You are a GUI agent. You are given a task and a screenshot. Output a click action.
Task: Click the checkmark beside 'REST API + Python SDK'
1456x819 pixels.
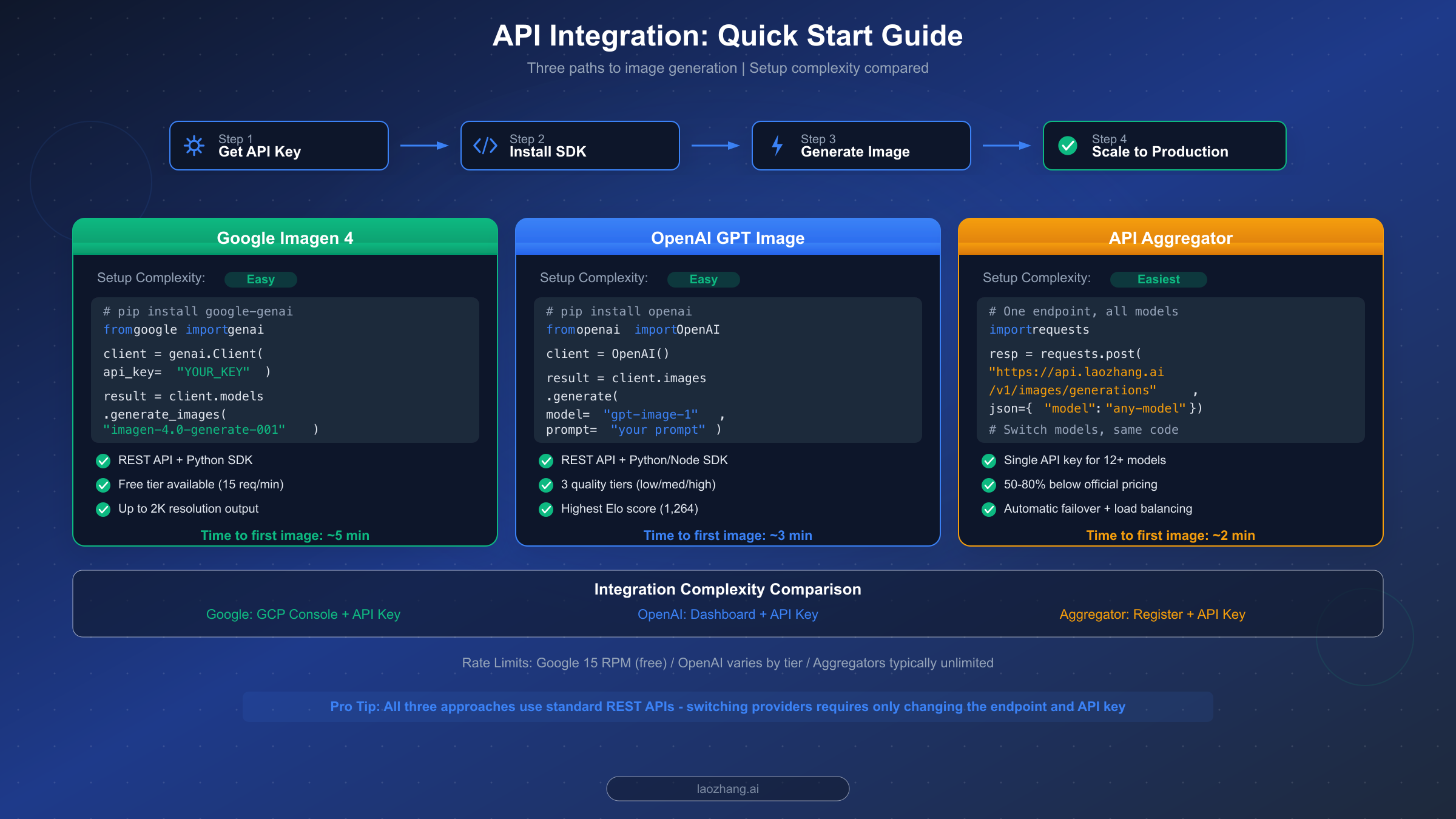click(103, 460)
